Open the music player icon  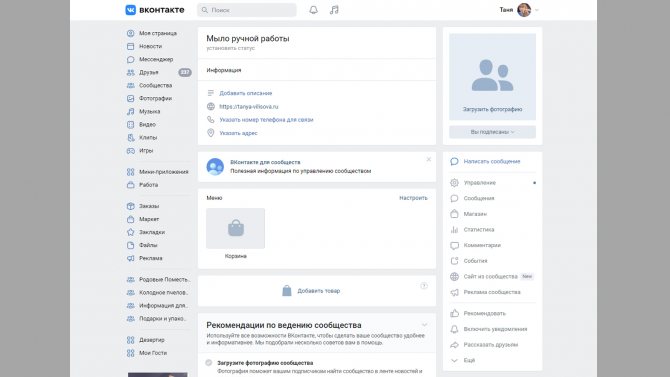(x=334, y=10)
